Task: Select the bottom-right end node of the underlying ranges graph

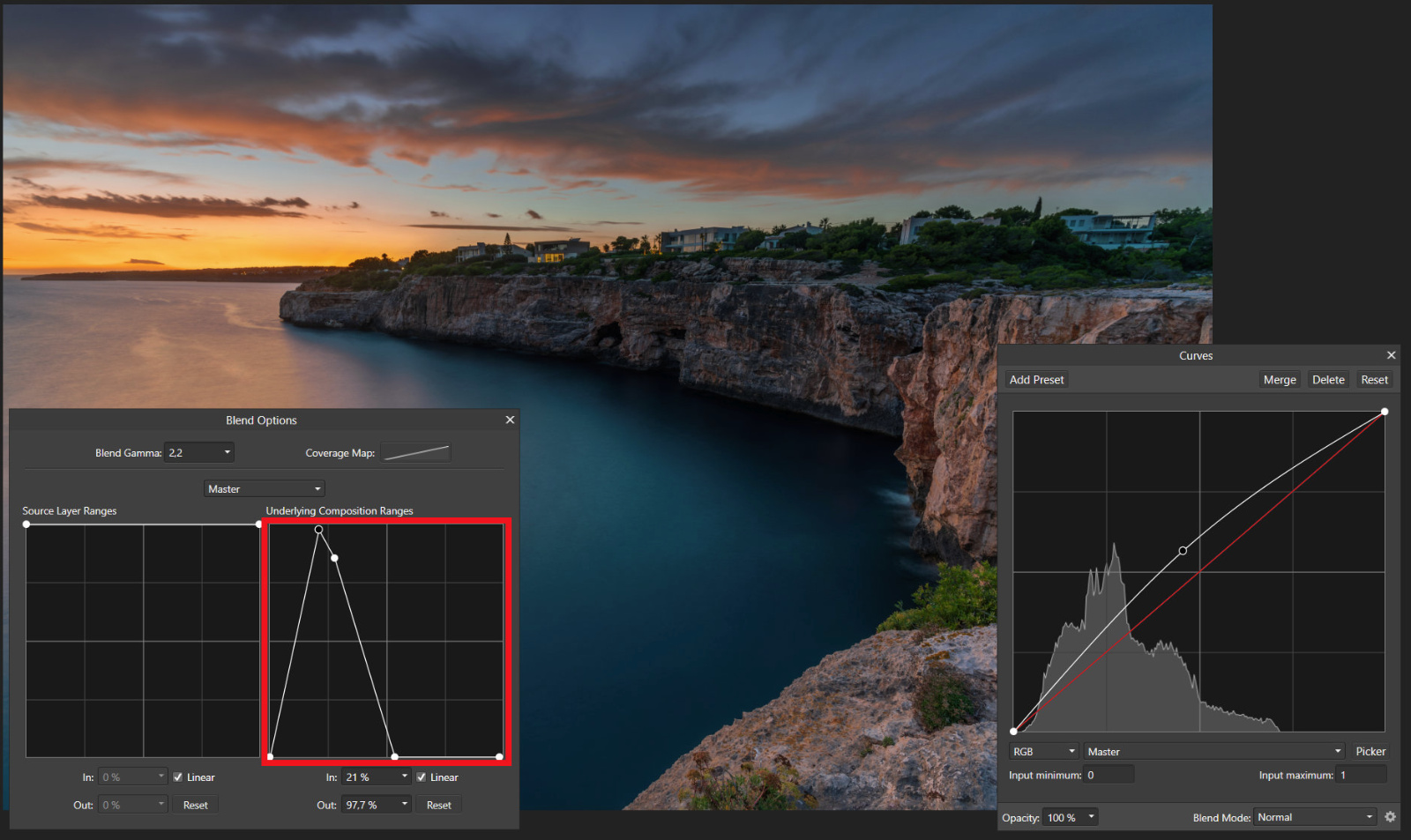Action: click(x=499, y=756)
